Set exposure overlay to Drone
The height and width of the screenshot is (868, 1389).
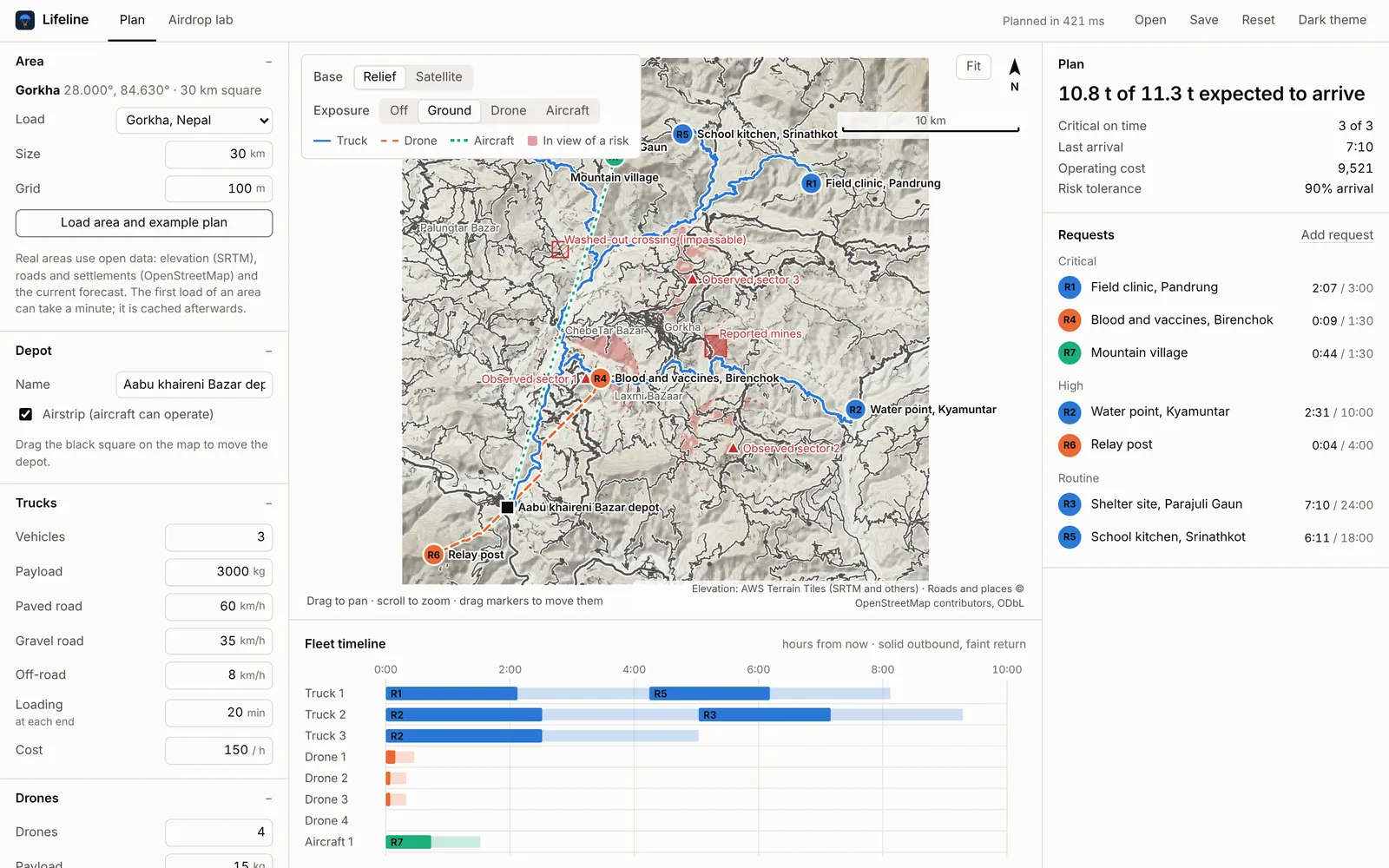coord(508,110)
